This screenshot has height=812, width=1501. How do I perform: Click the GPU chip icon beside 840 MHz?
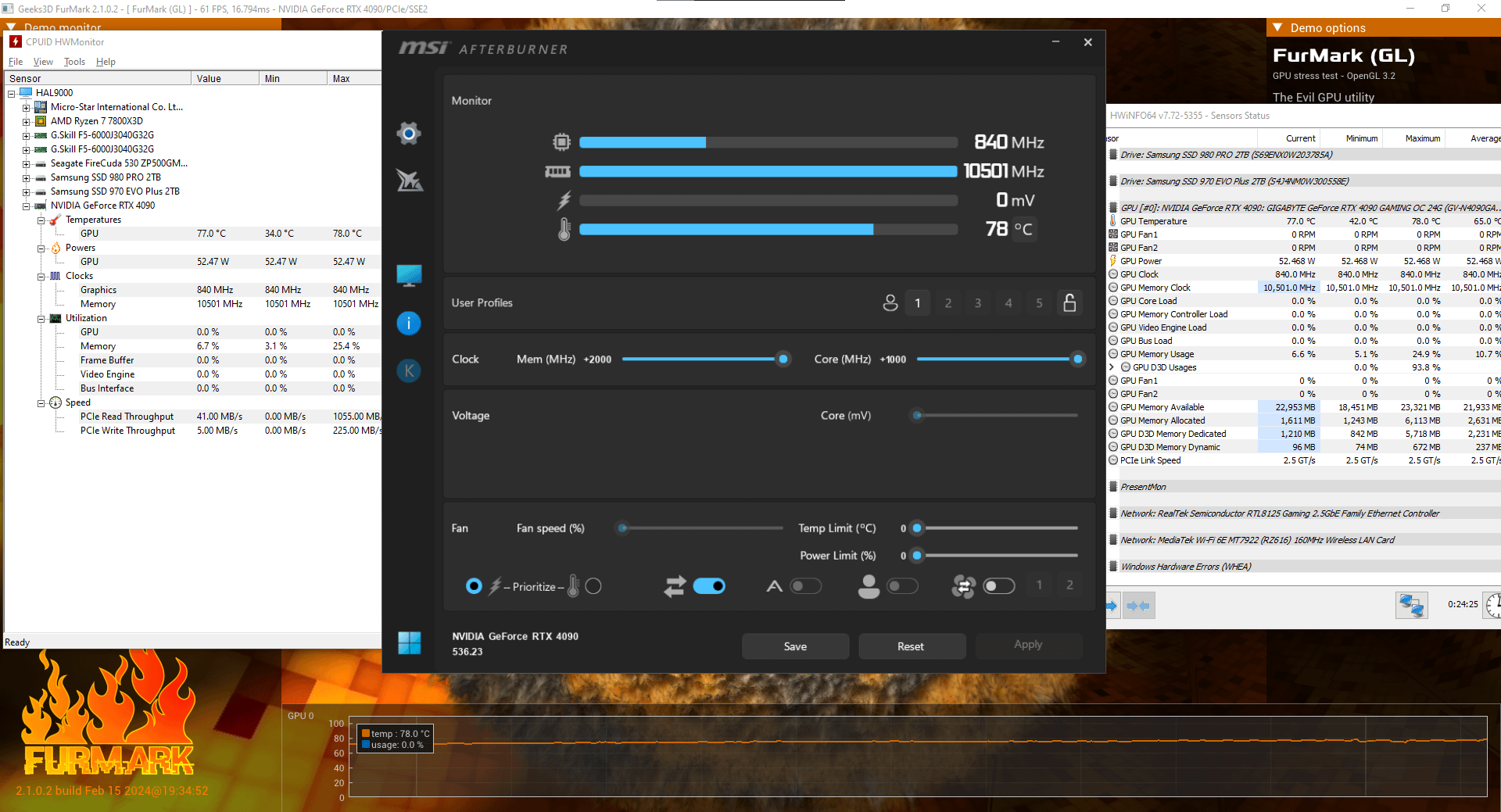(561, 142)
